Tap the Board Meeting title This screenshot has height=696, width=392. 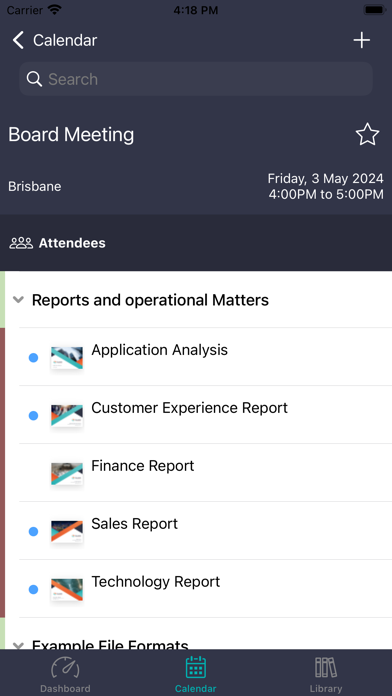(x=71, y=134)
